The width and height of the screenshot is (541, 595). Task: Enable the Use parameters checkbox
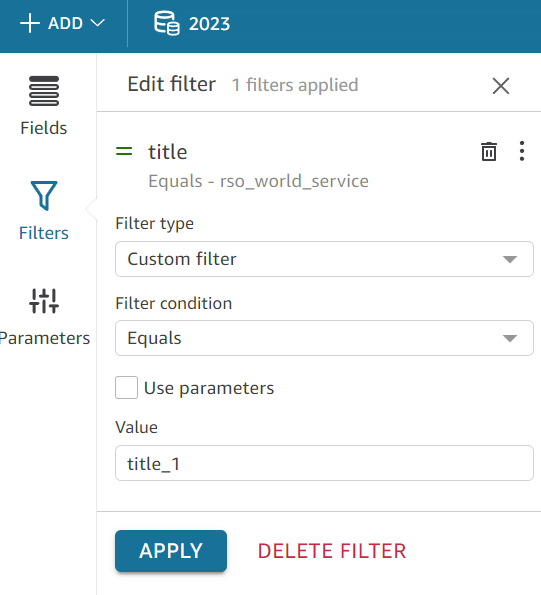coord(126,387)
